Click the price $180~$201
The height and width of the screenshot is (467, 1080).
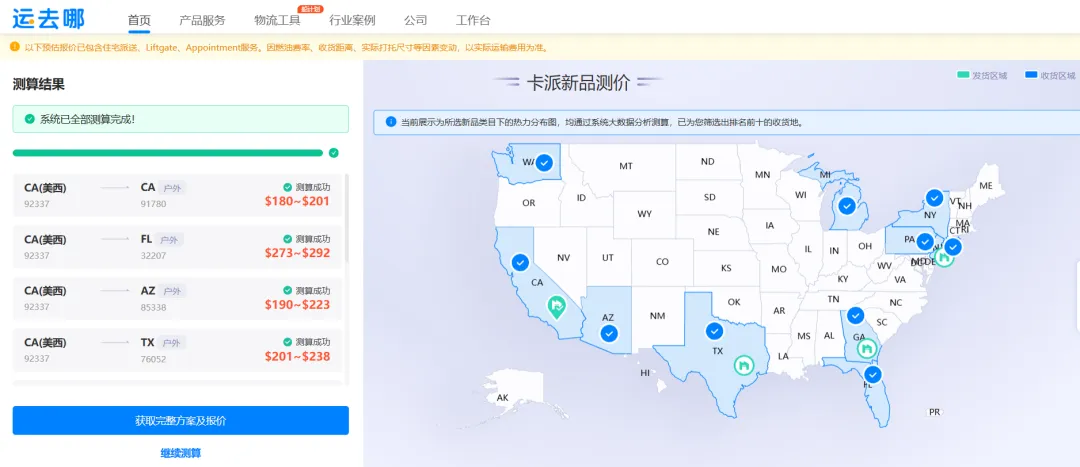coord(297,201)
